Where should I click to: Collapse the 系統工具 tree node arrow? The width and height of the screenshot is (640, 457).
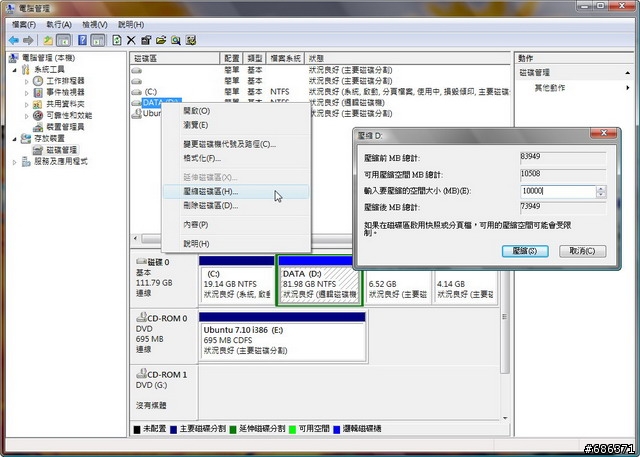[15, 70]
